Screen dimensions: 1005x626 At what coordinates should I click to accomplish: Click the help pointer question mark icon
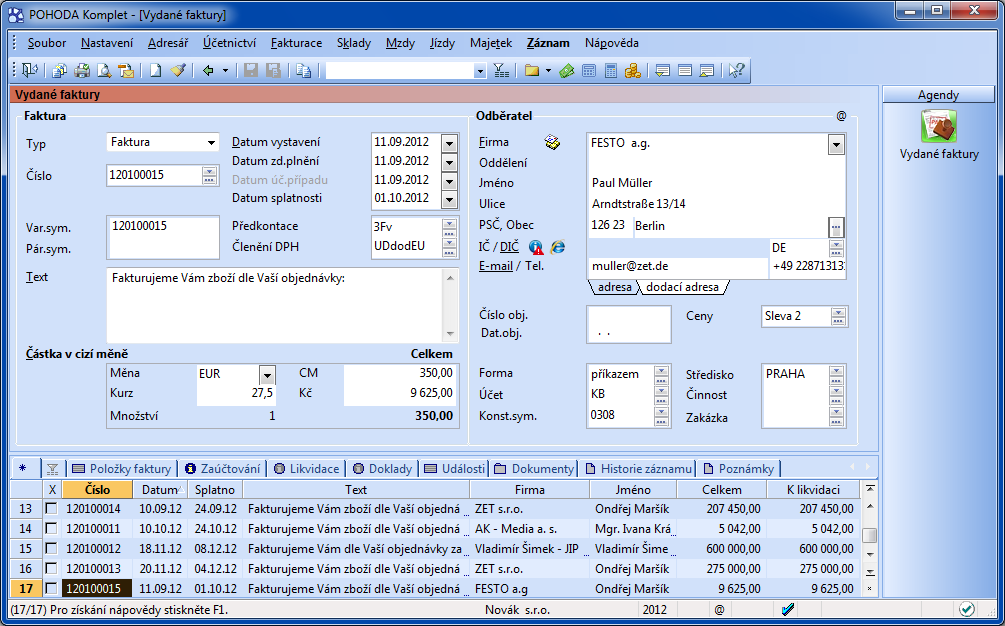point(736,70)
